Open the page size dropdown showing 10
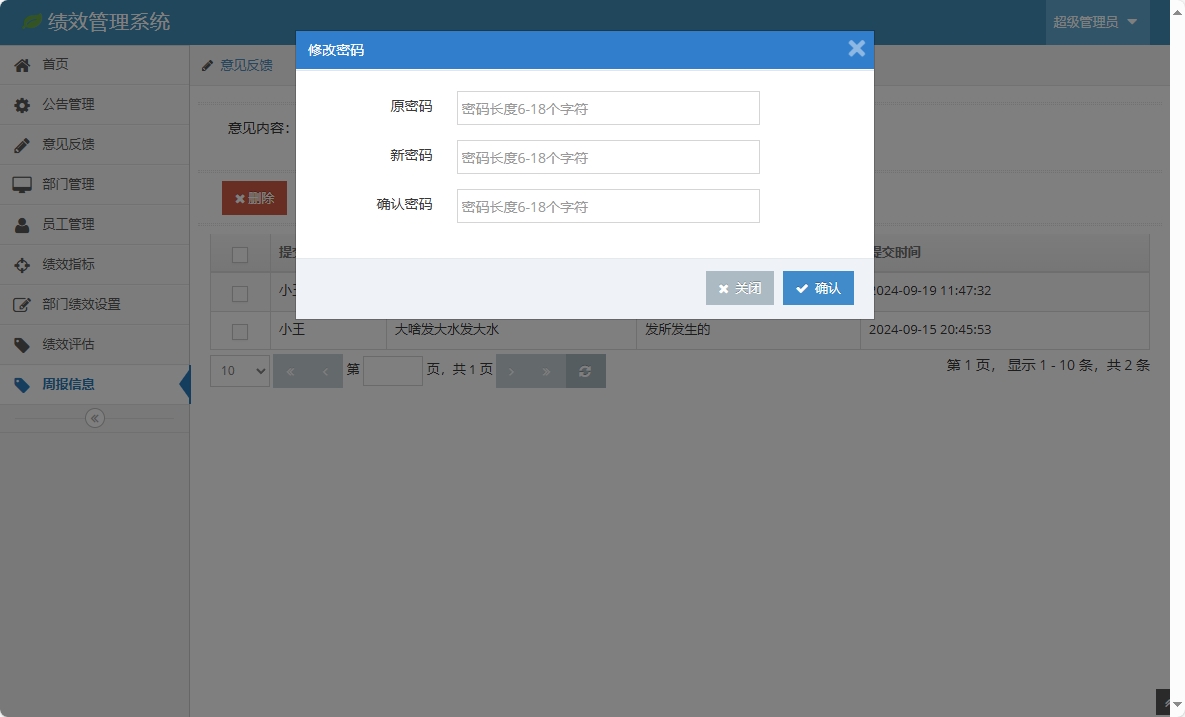The image size is (1185, 717). [239, 370]
